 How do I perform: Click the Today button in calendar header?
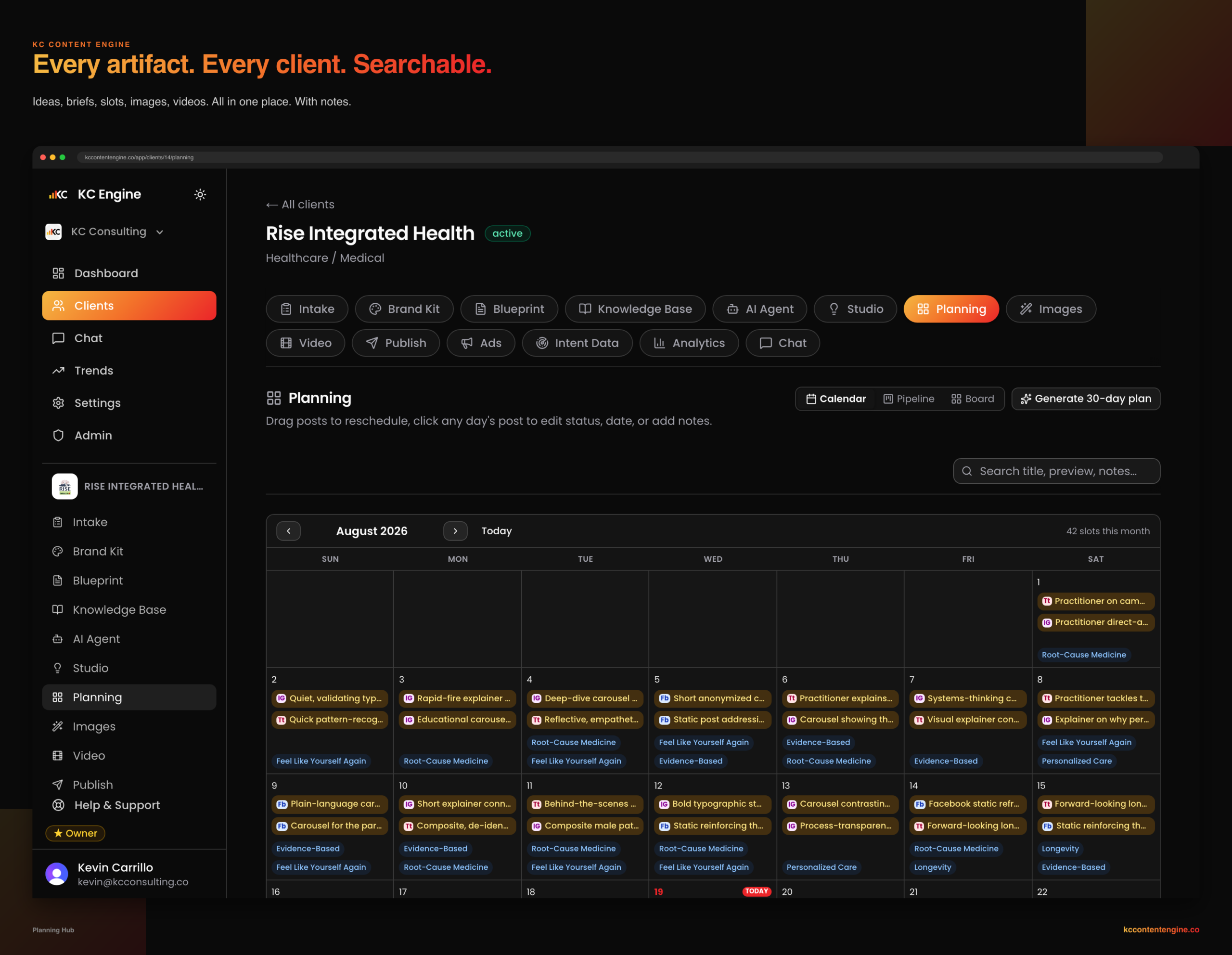point(497,531)
